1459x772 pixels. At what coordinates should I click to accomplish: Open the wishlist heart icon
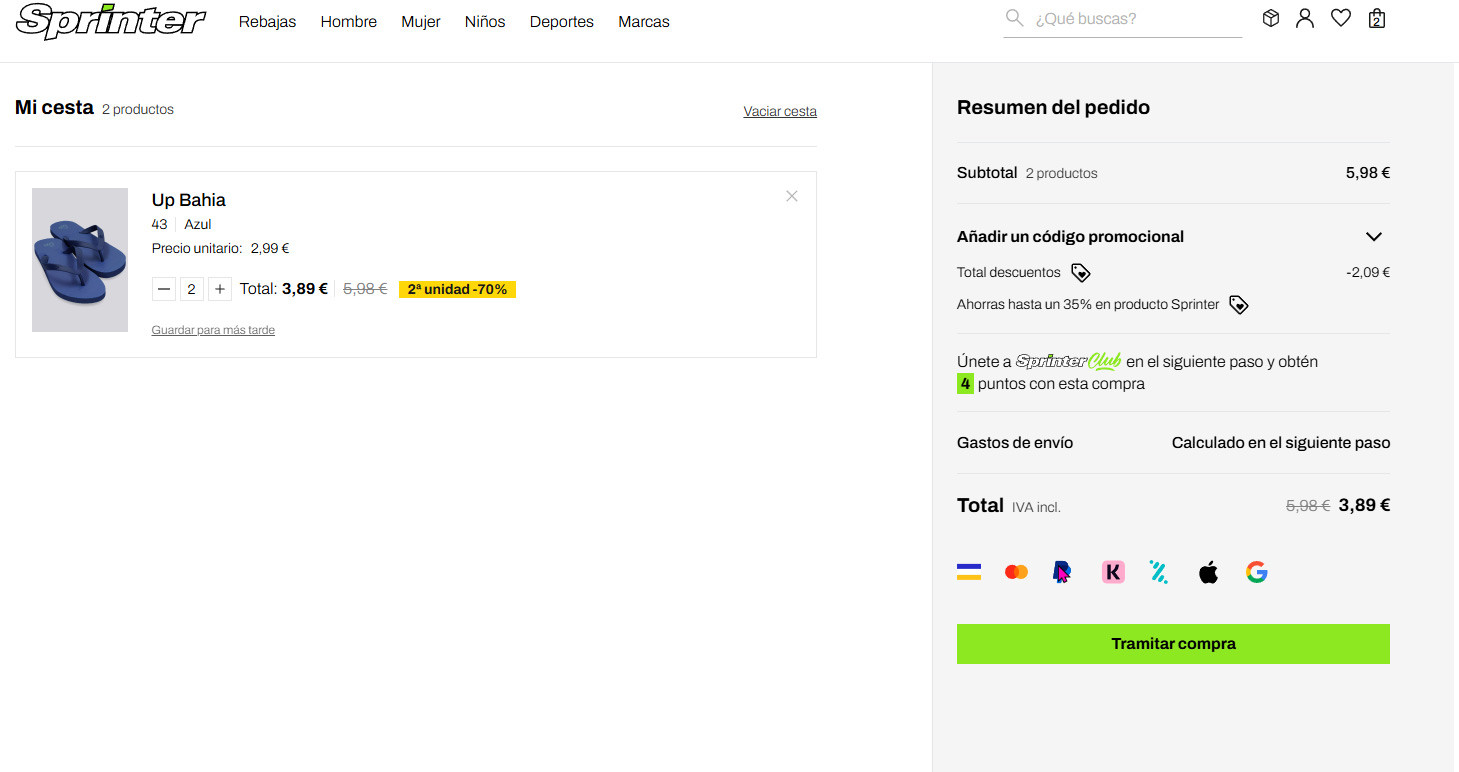pos(1341,18)
